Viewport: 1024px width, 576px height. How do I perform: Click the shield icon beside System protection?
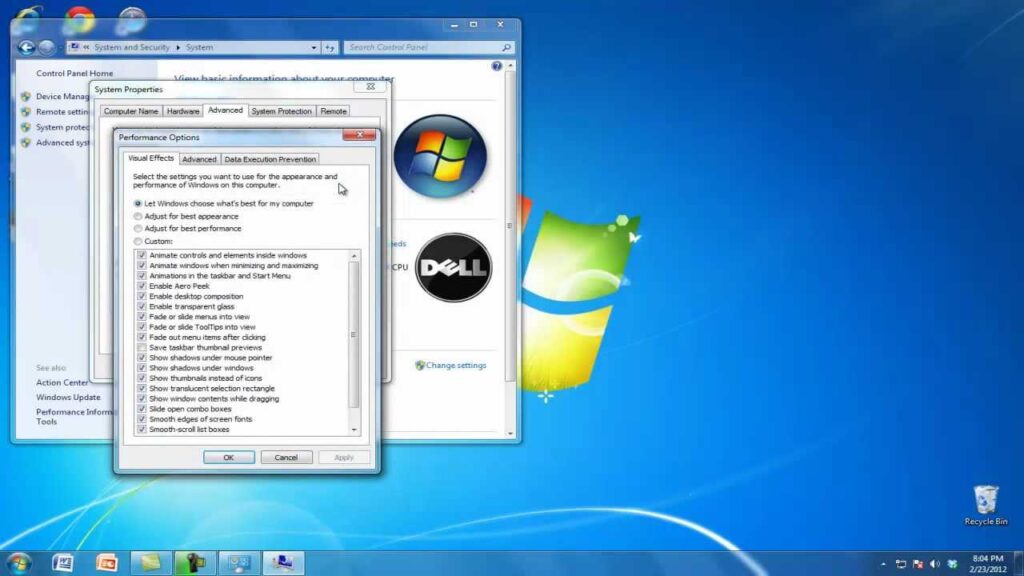coord(25,127)
